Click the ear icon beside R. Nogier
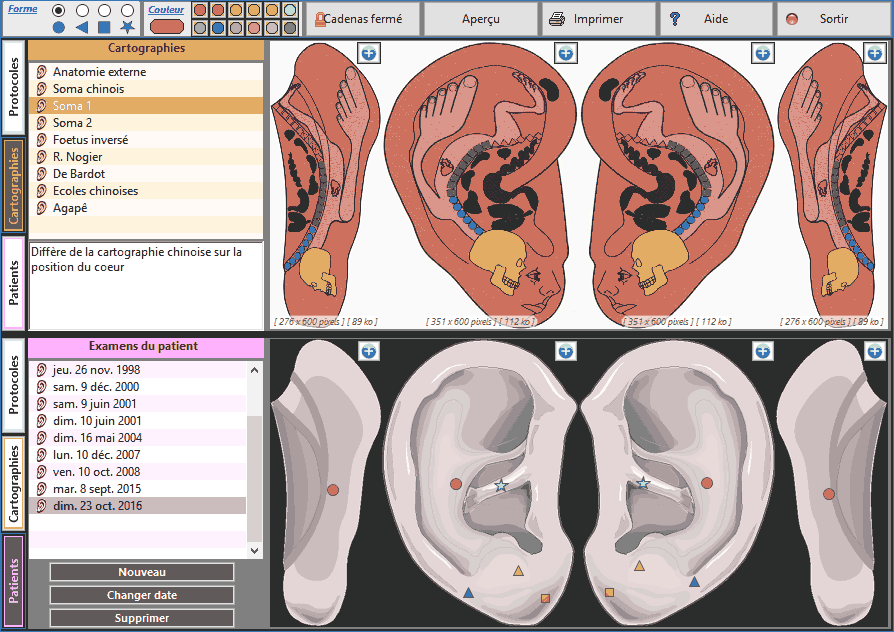Image resolution: width=894 pixels, height=632 pixels. pos(42,157)
